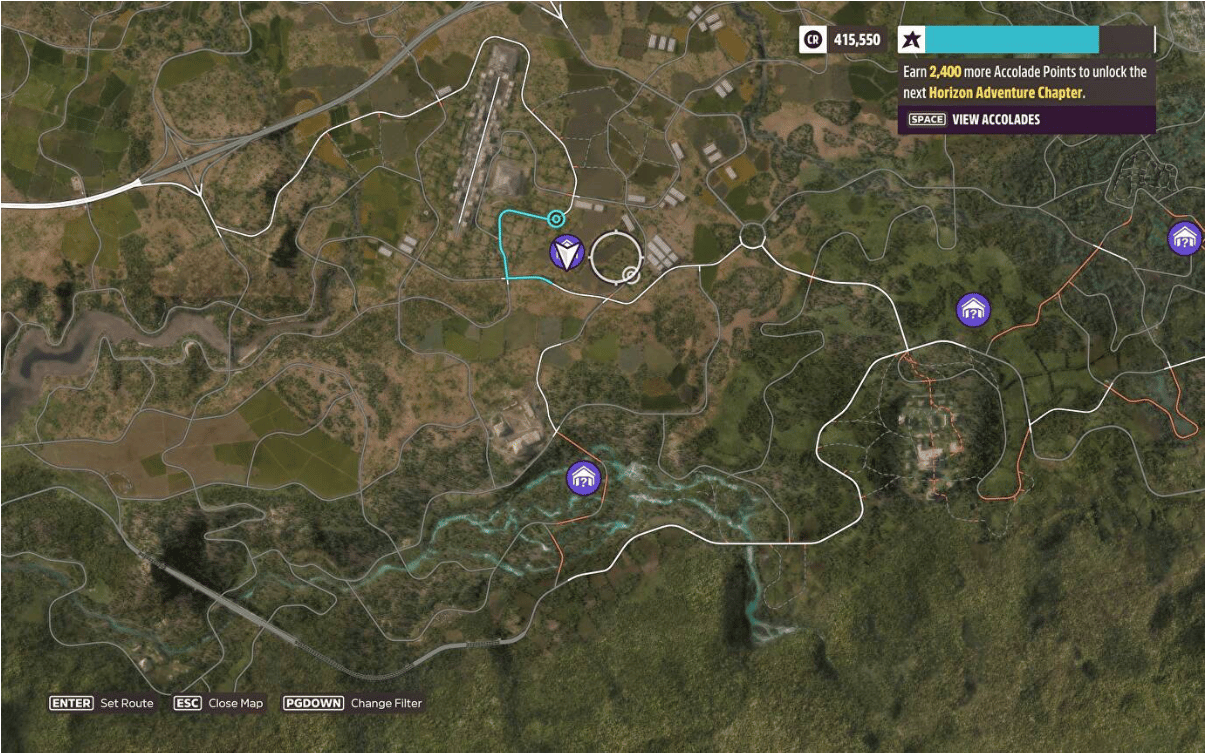Screen dimensions: 1206x754
Task: Click the Accolade star icon
Action: 911,40
